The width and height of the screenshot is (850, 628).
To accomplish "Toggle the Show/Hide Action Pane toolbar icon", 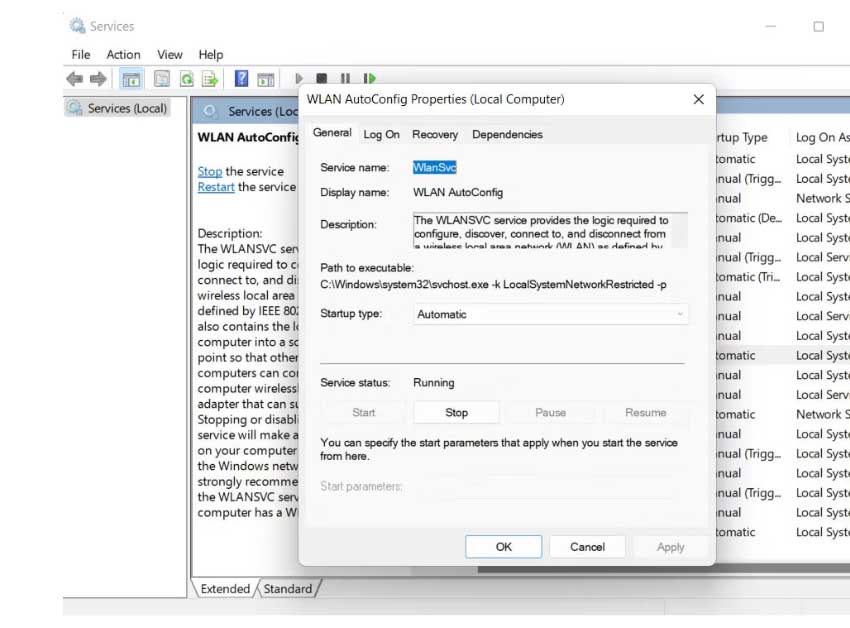I will tap(266, 79).
